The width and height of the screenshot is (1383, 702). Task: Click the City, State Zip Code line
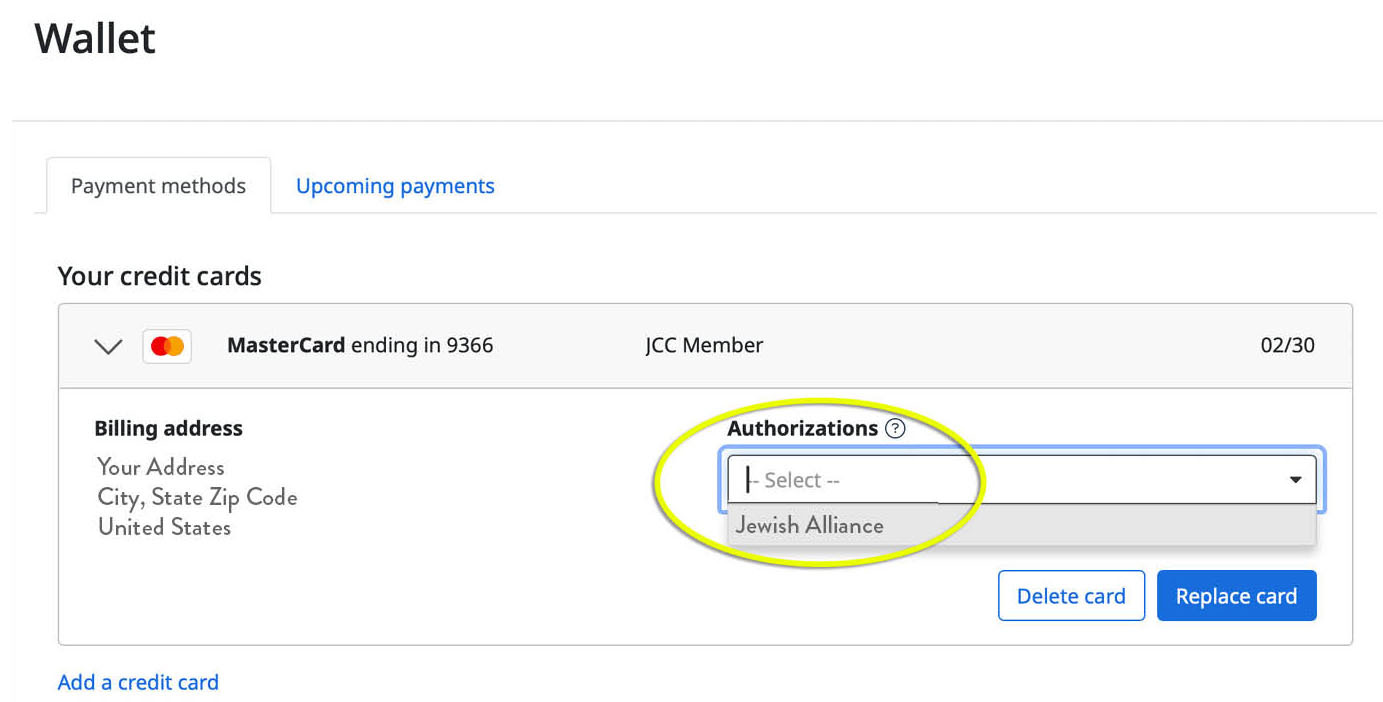pos(197,497)
